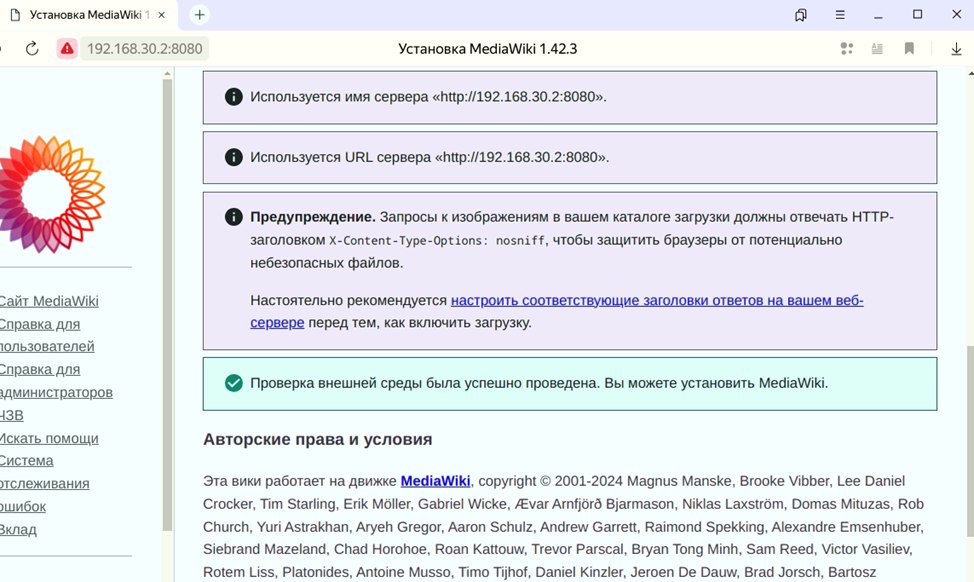This screenshot has width=974, height=582.
Task: Click the MediaWiki sunflower logo
Action: tap(52, 194)
